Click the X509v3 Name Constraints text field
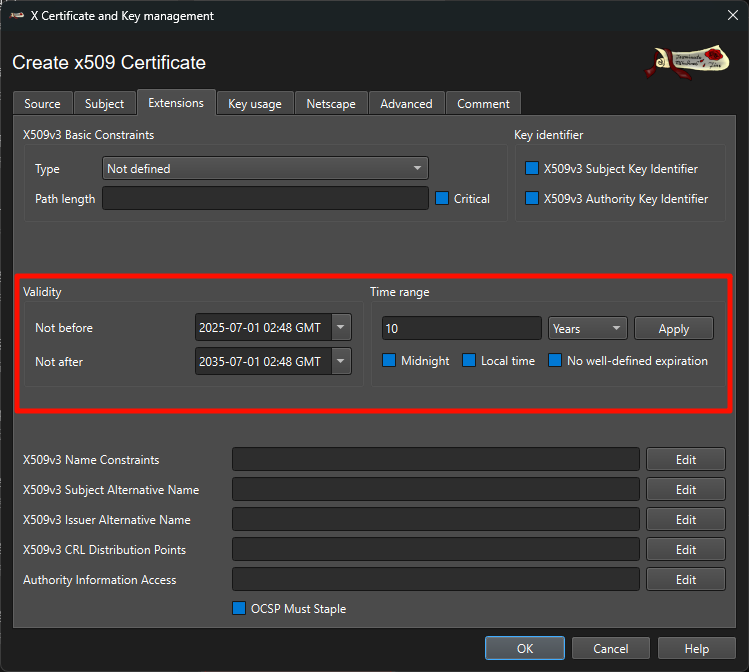The width and height of the screenshot is (749, 672). pos(436,459)
